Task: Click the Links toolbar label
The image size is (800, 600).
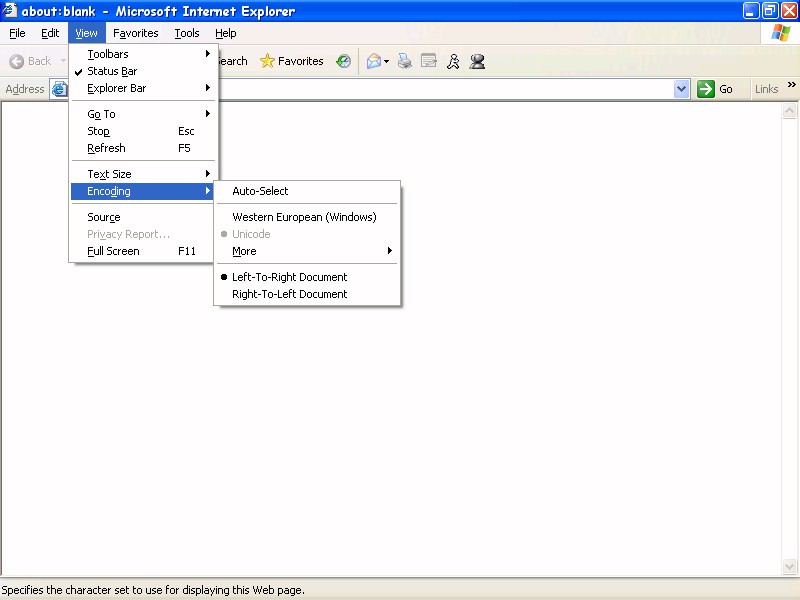Action: click(x=766, y=89)
